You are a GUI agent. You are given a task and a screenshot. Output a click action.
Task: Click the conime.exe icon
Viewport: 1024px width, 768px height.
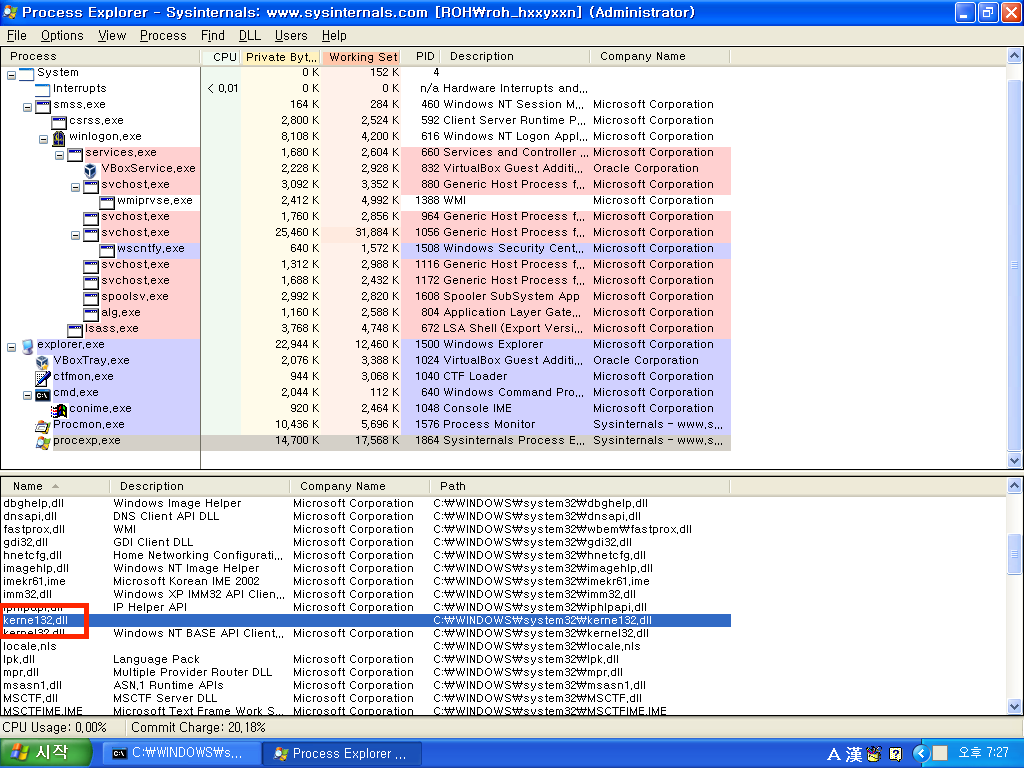tap(59, 409)
